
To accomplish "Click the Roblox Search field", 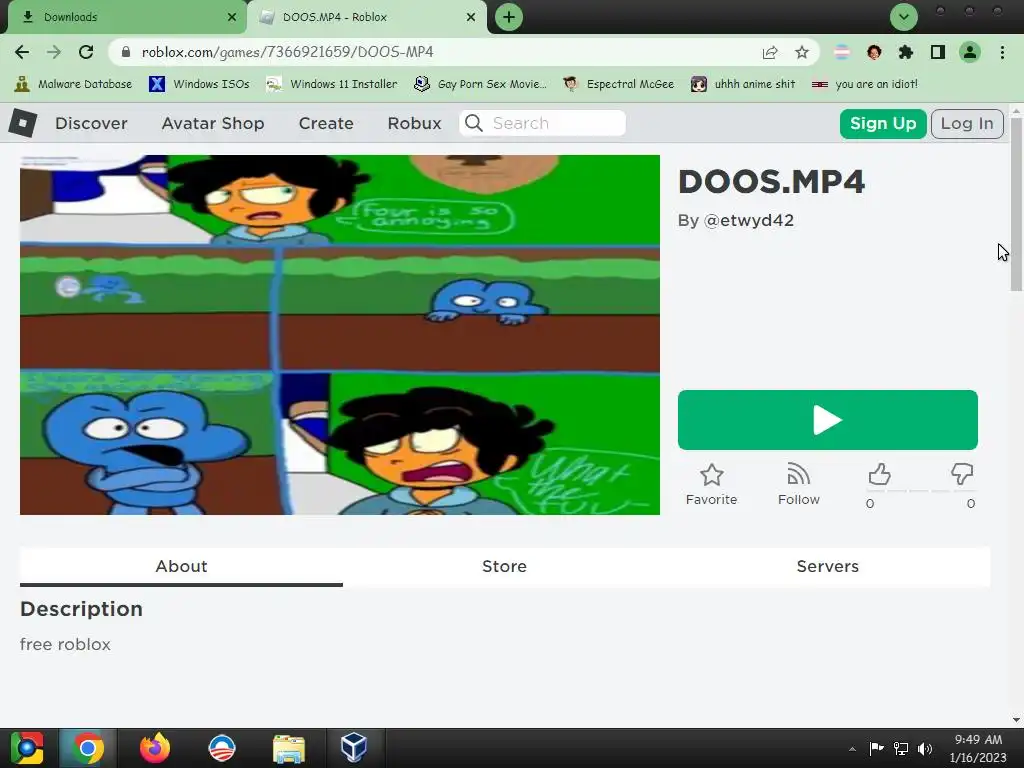I will pyautogui.click(x=543, y=123).
